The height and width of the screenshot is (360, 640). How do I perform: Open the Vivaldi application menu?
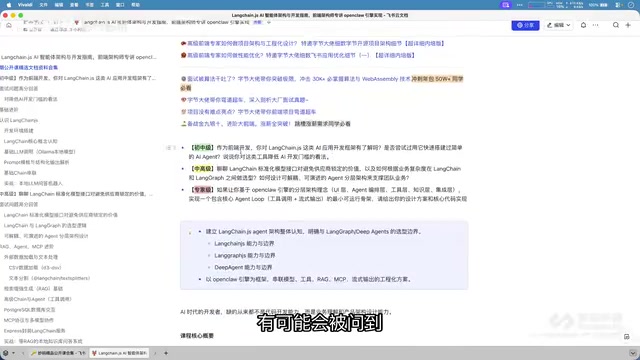coord(25,5)
